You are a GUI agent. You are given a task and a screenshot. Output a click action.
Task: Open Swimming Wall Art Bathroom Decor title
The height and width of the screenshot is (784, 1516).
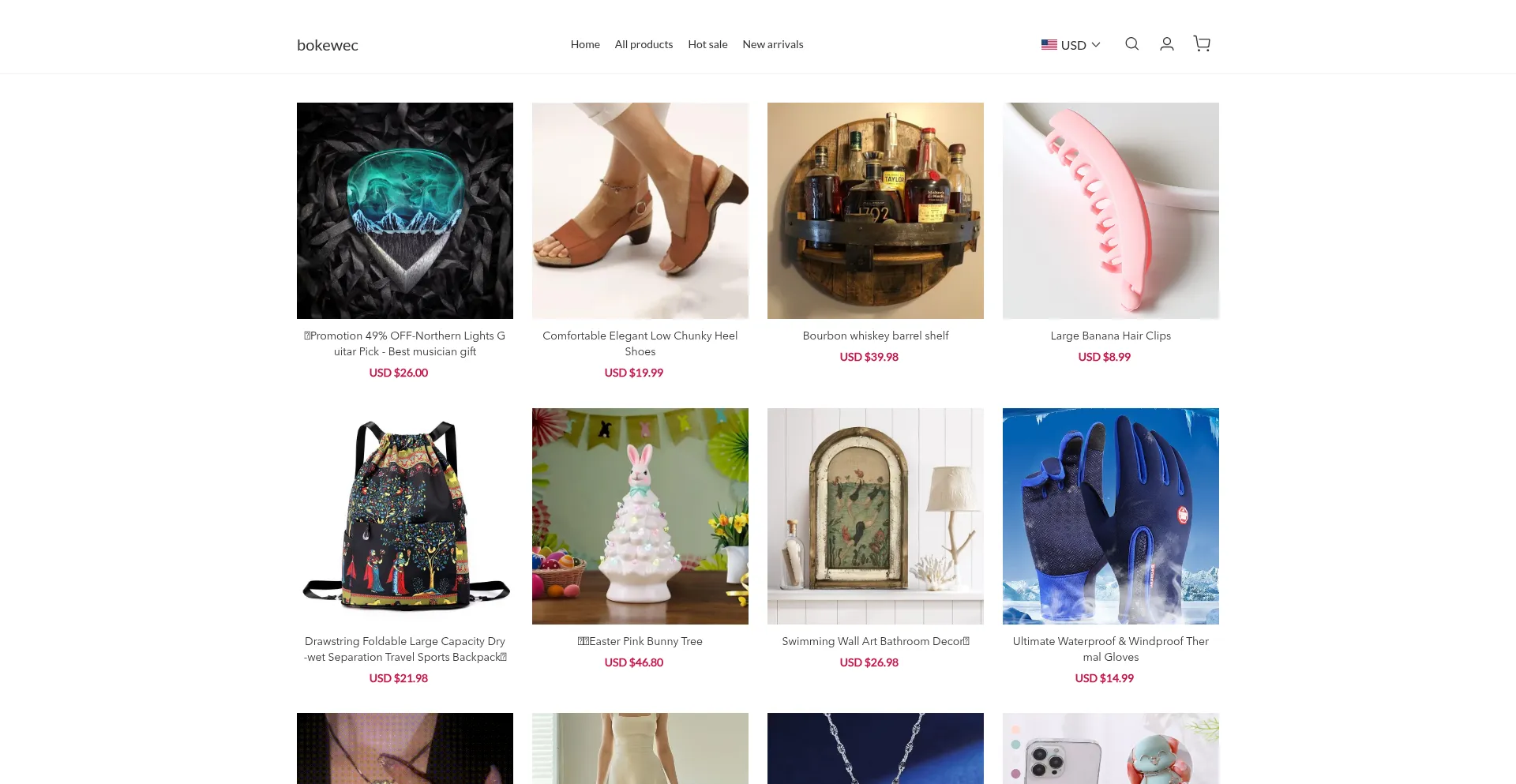pos(876,641)
